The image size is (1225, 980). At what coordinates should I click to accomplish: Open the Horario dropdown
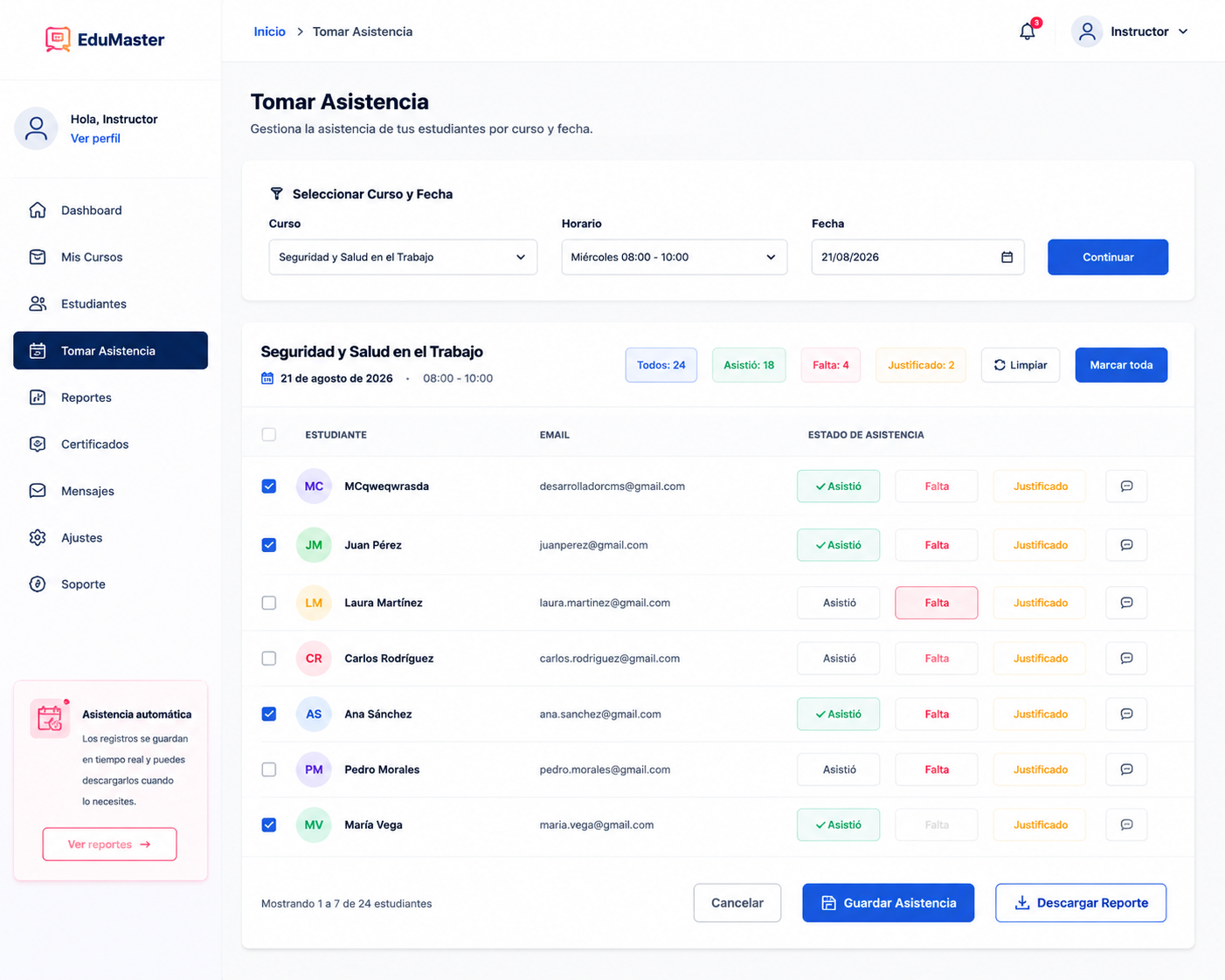(674, 257)
